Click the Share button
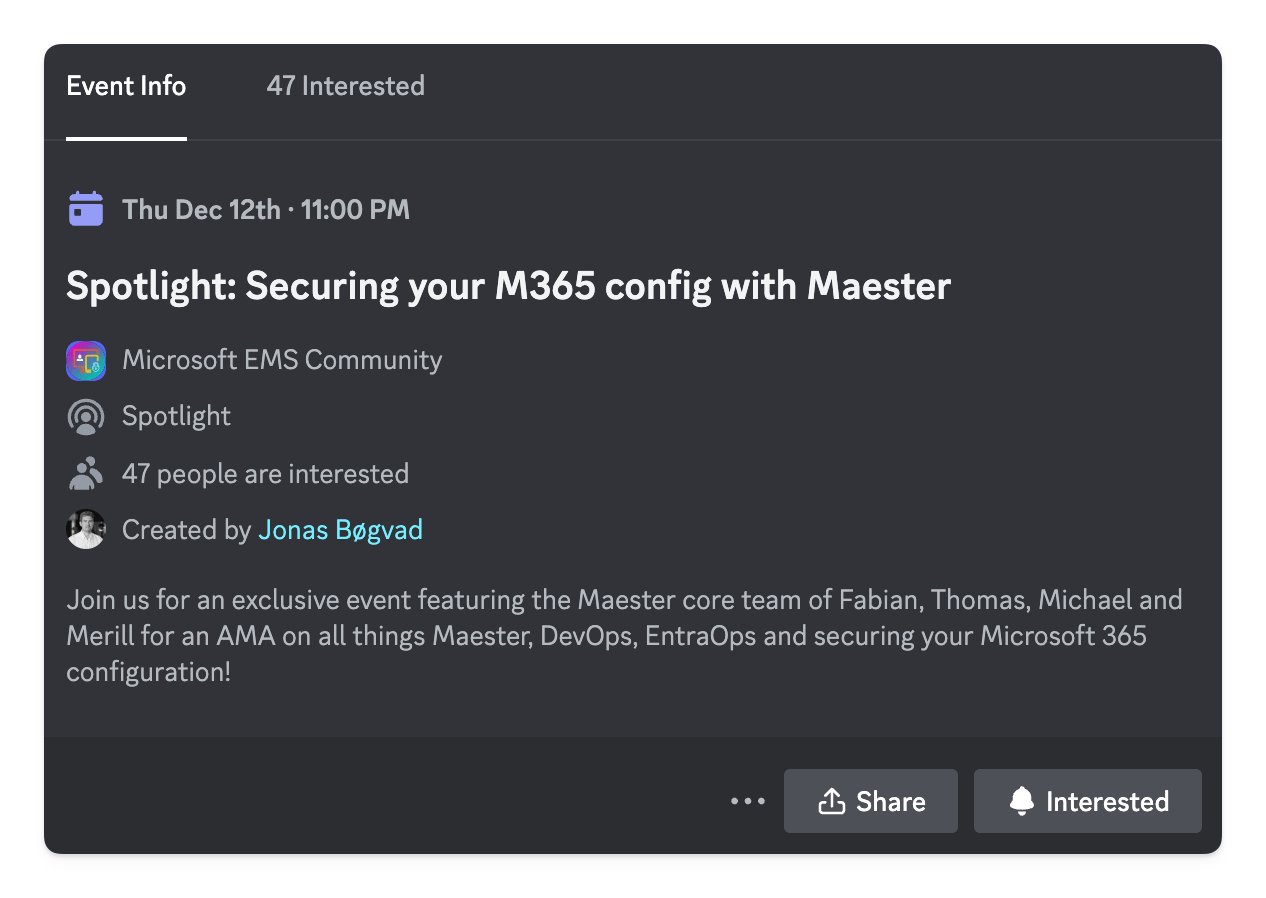The width and height of the screenshot is (1266, 898). (x=870, y=801)
